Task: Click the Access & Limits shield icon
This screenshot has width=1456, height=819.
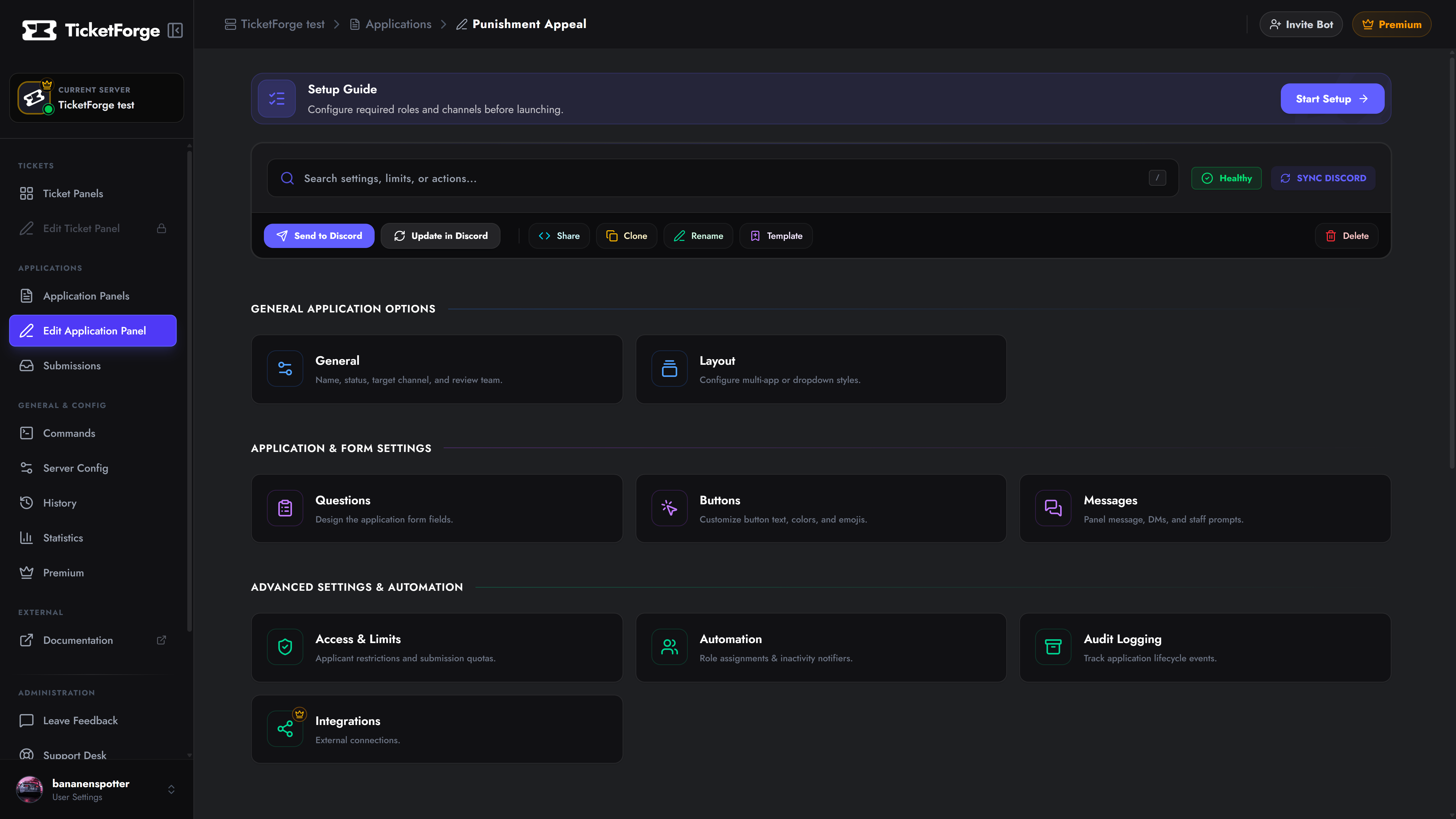Action: point(285,647)
